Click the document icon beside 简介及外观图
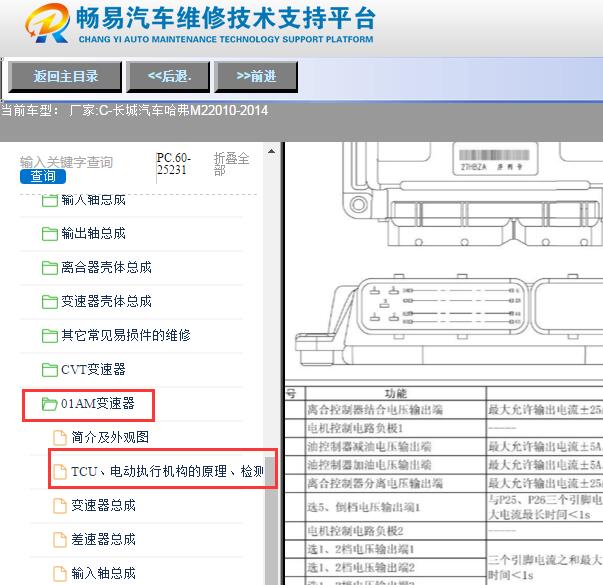The image size is (603, 585). click(x=60, y=438)
